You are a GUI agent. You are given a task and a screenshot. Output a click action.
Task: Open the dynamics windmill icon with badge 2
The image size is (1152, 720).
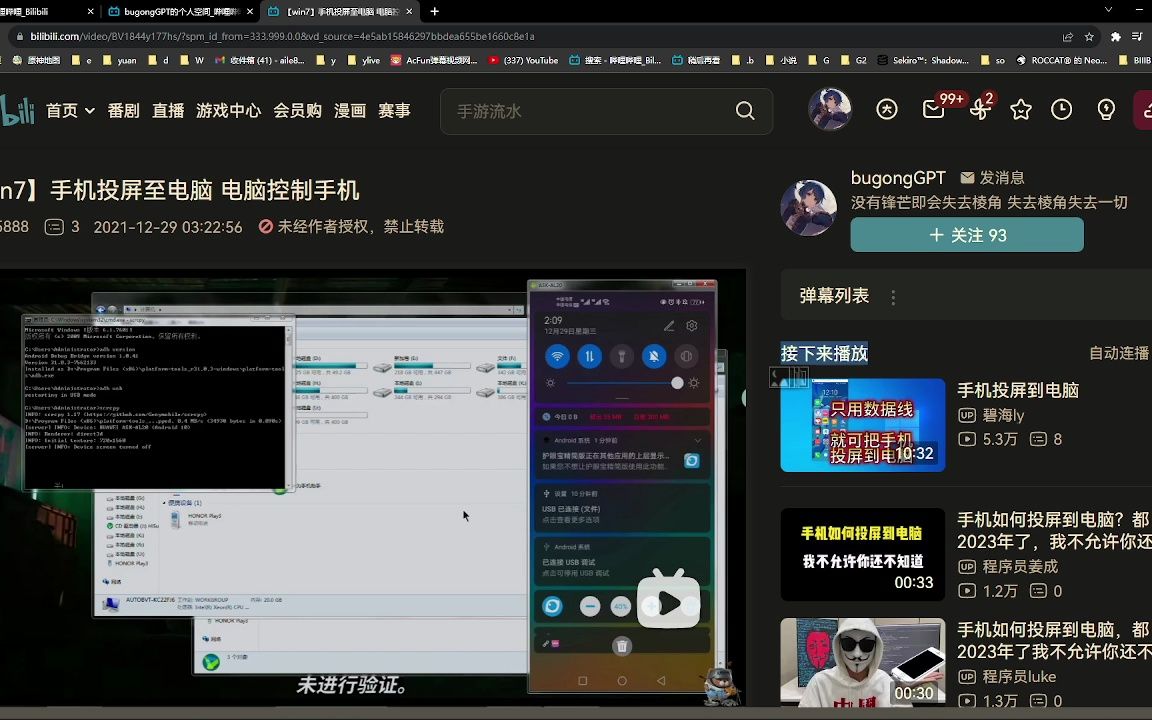(x=978, y=108)
